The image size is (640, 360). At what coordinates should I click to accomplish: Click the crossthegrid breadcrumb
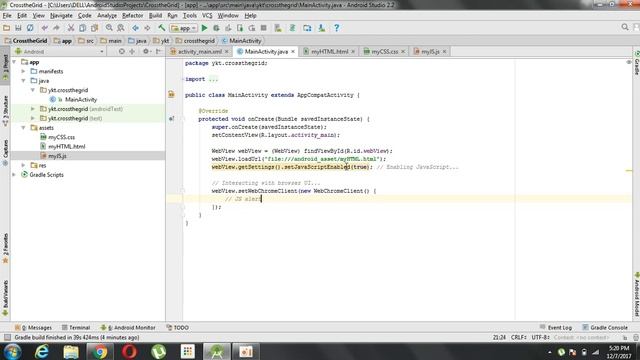(x=195, y=41)
